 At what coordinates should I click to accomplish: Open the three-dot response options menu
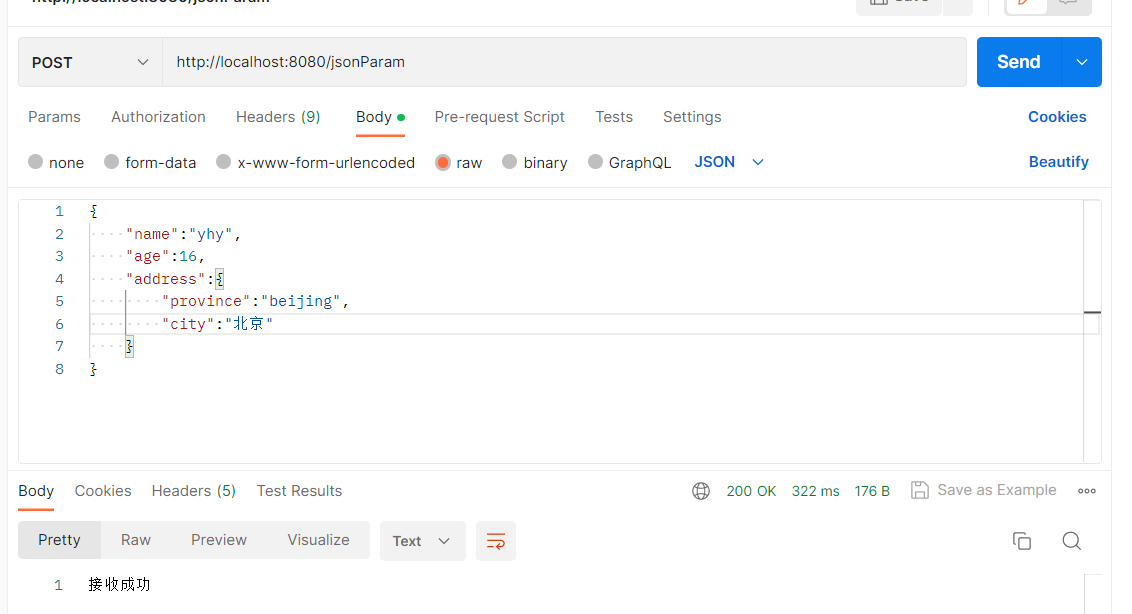(1086, 490)
